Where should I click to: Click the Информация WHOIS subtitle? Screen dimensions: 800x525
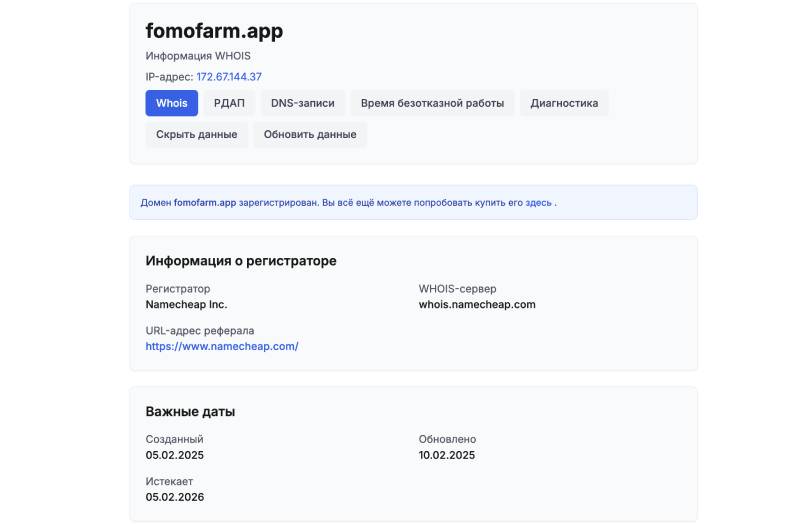tap(198, 56)
